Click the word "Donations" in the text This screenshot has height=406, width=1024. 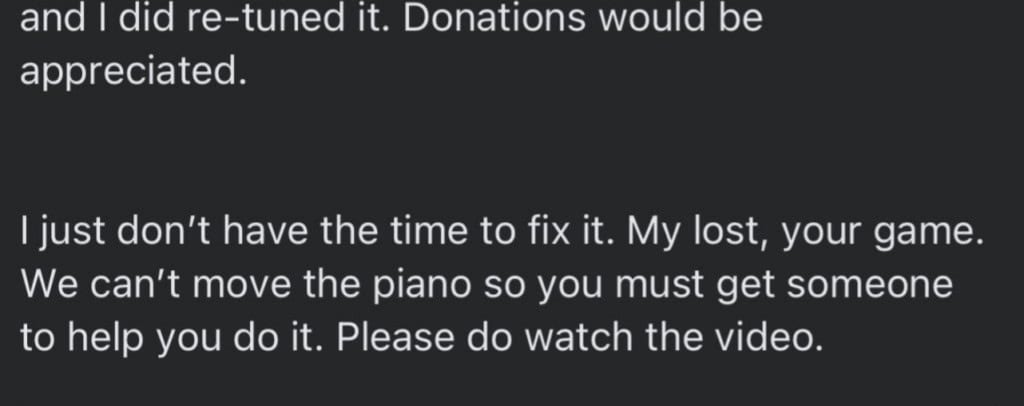pyautogui.click(x=494, y=18)
